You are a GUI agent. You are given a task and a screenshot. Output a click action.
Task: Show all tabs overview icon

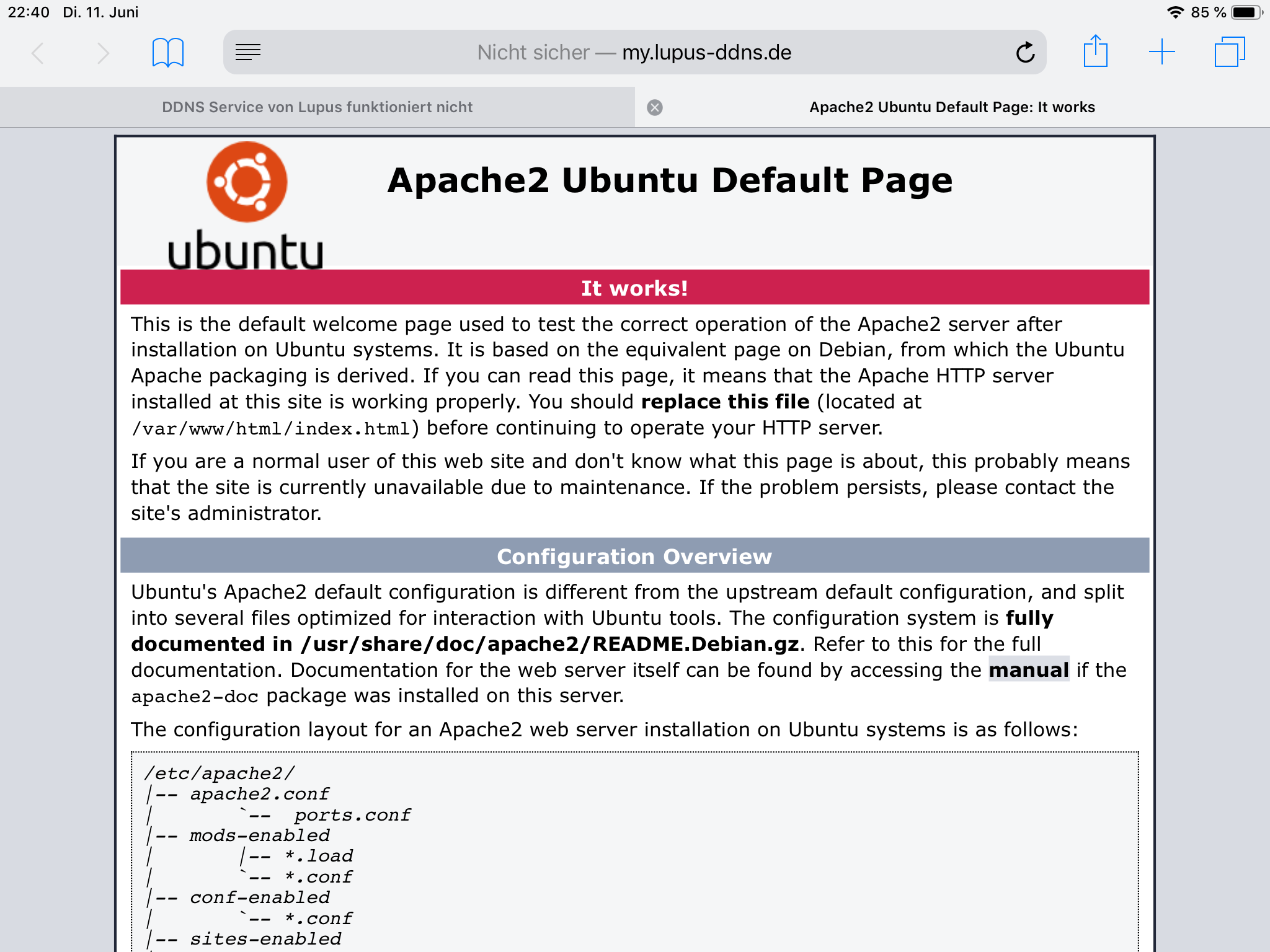point(1229,52)
